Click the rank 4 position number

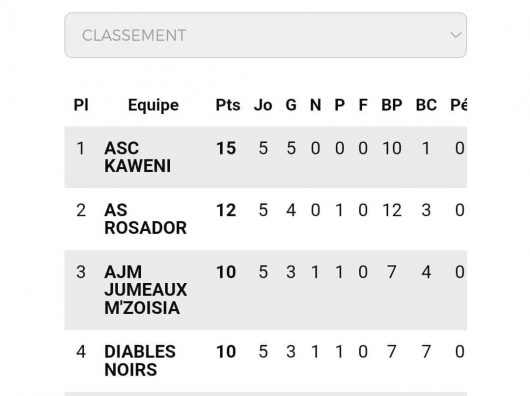(81, 352)
